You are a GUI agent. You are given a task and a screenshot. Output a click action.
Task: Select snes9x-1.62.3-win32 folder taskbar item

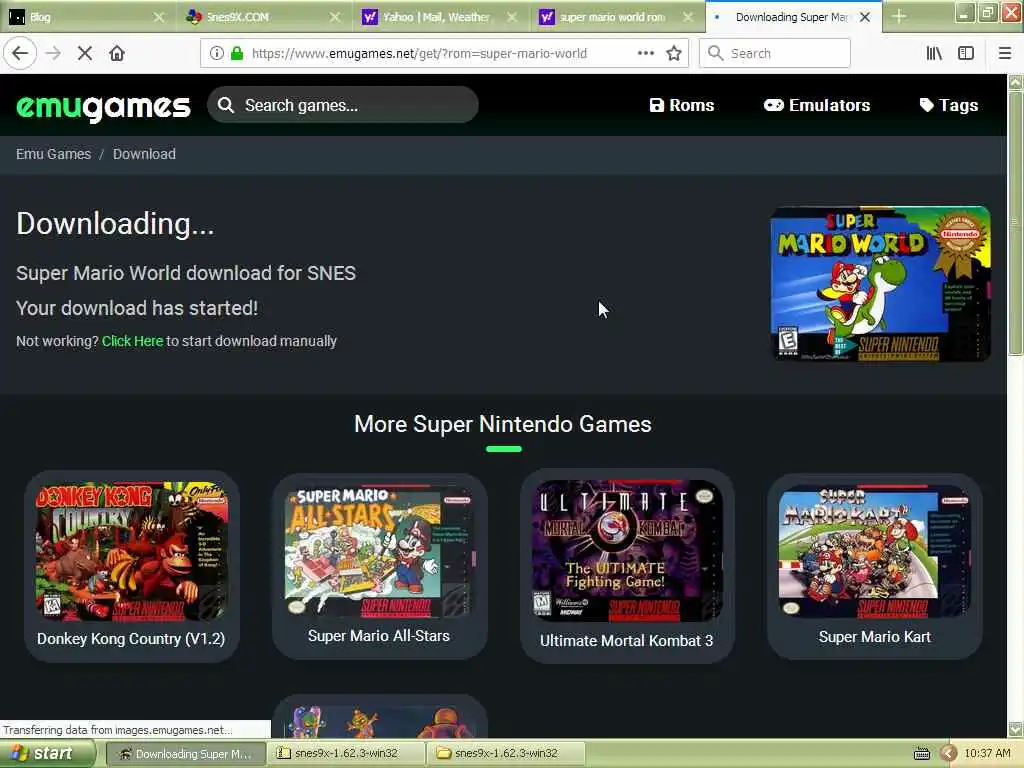point(505,754)
